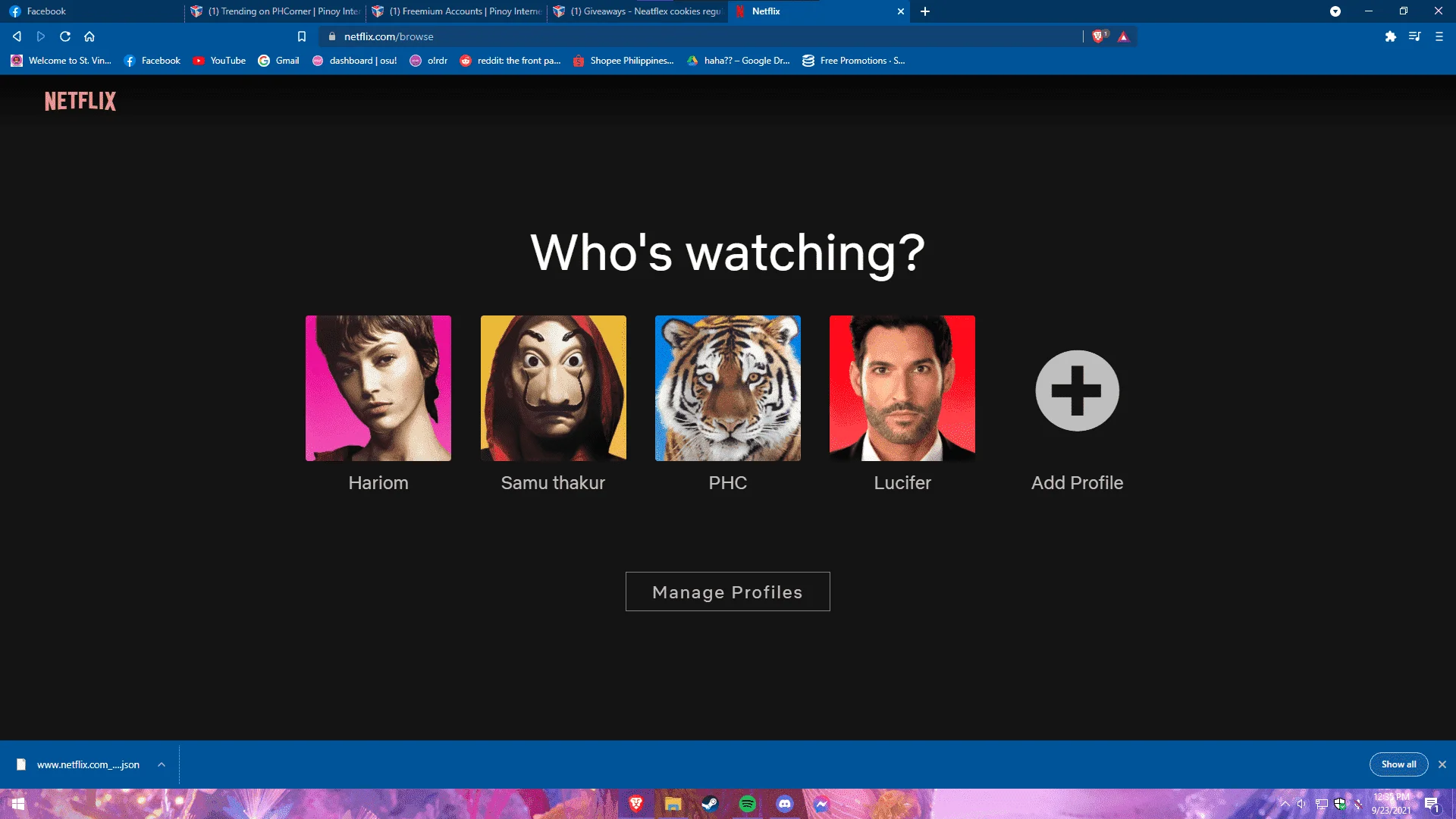Go back with browser back arrow
The width and height of the screenshot is (1456, 819).
click(x=17, y=36)
